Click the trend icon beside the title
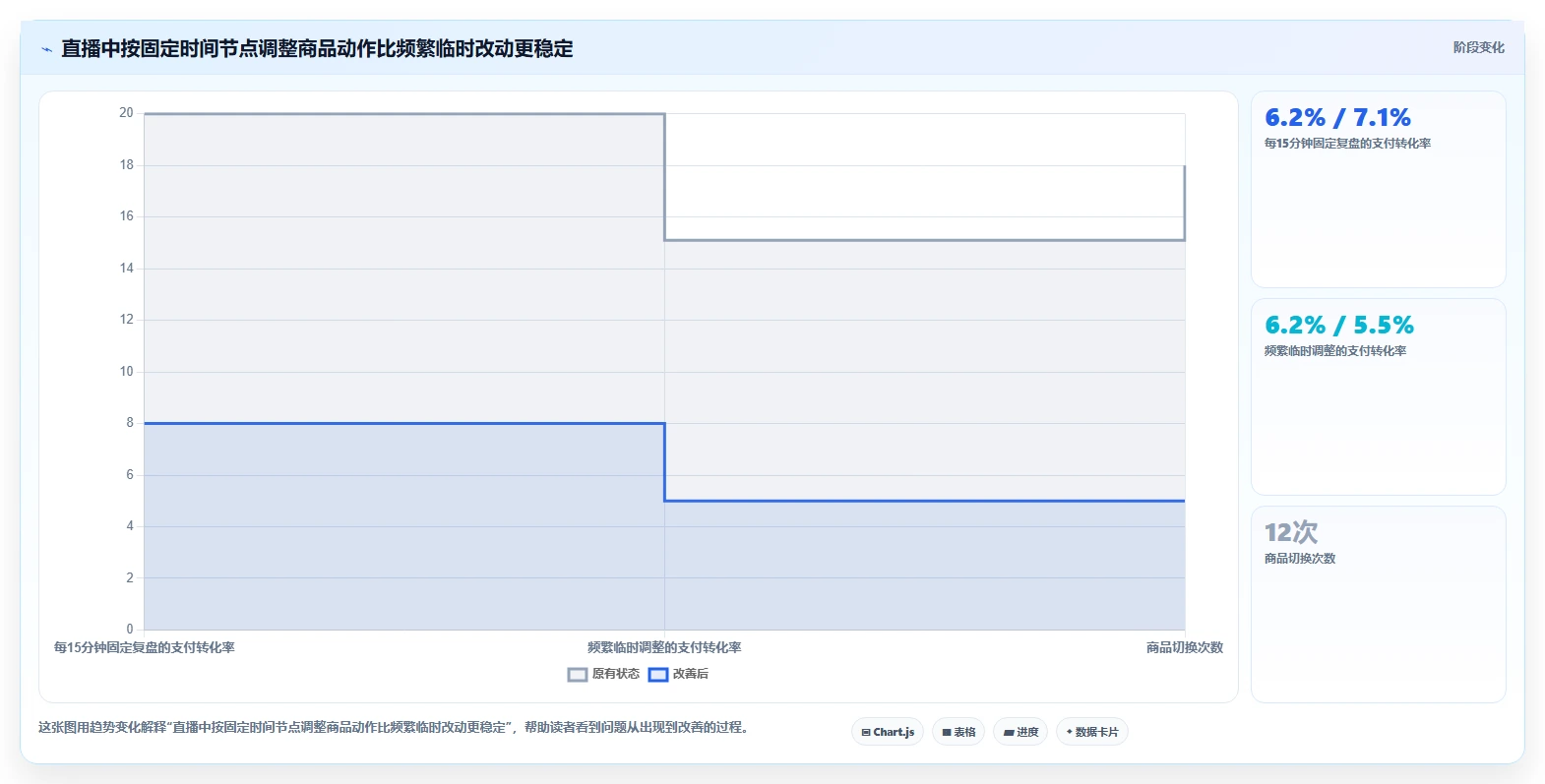This screenshot has width=1545, height=784. click(46, 49)
